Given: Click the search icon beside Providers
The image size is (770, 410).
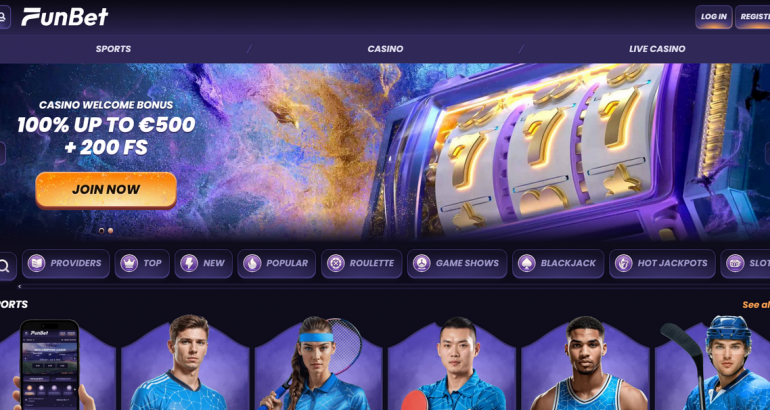Looking at the screenshot, I should coord(6,266).
